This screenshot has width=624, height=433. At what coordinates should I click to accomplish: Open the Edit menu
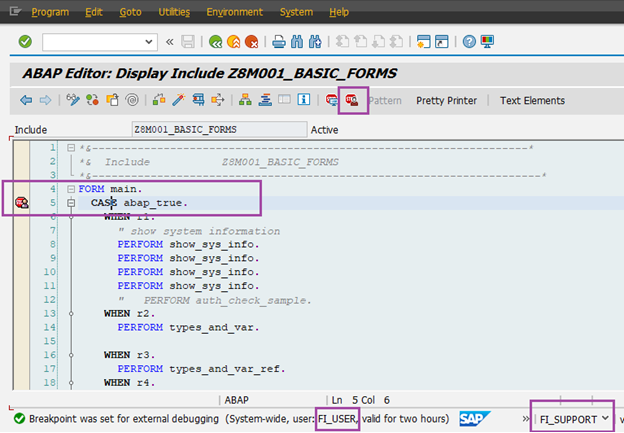pos(94,12)
